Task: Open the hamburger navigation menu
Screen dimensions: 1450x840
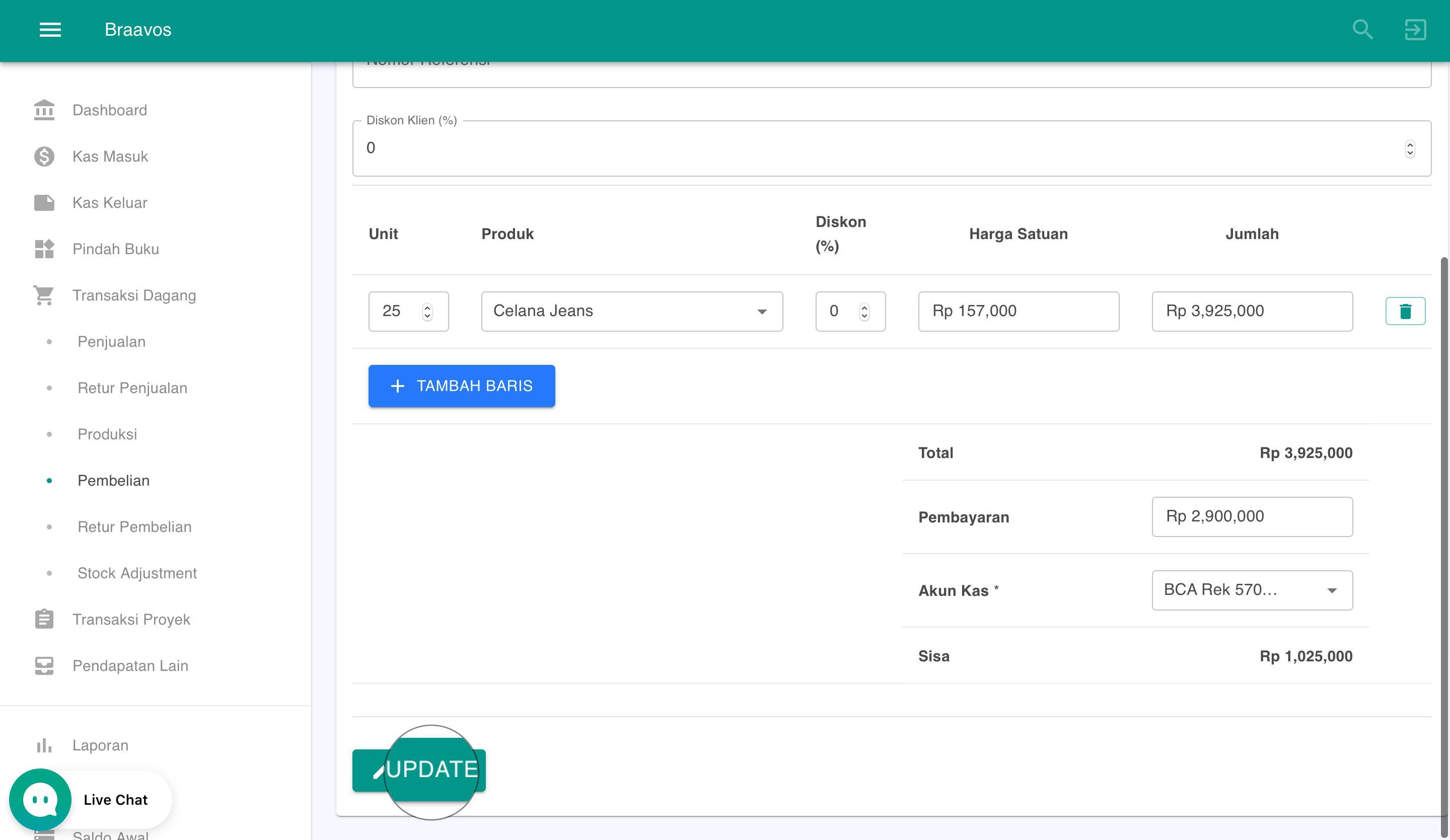Action: click(x=50, y=29)
